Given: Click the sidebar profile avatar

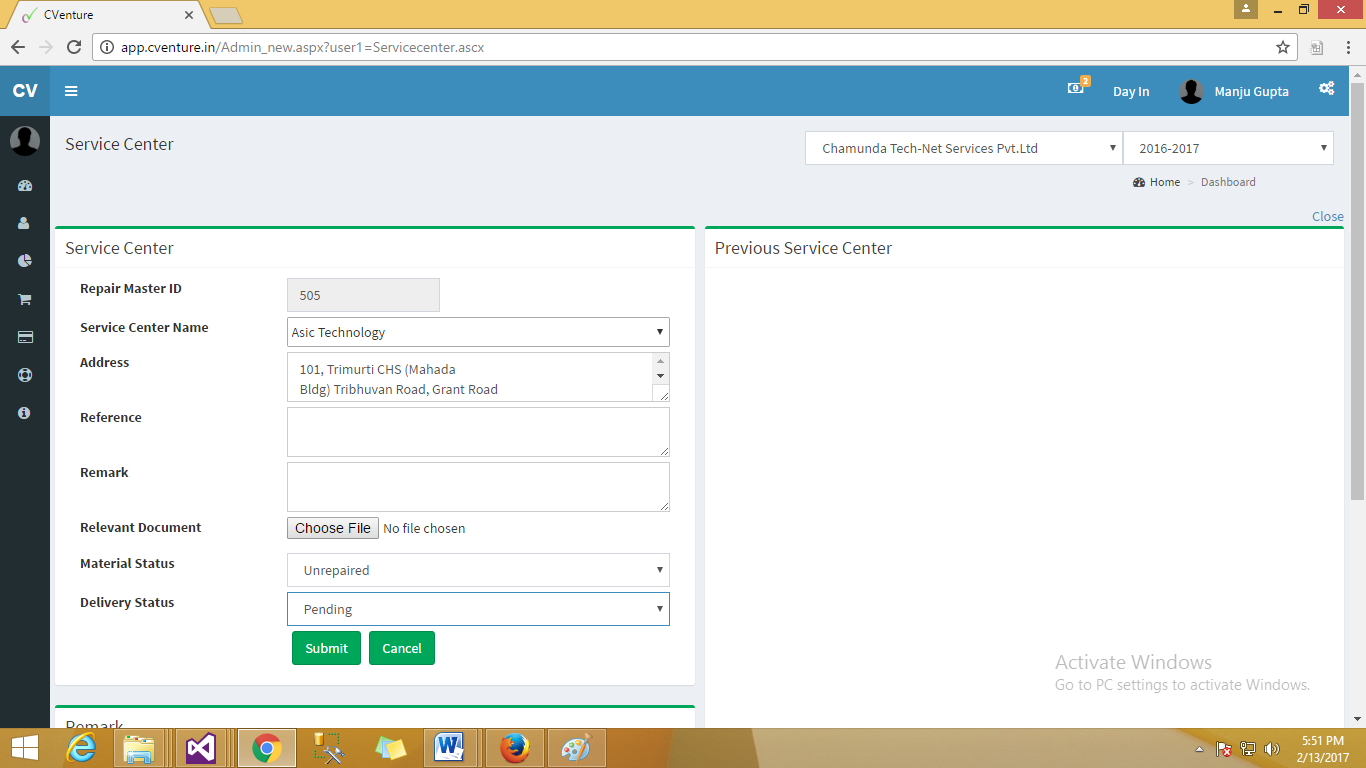Looking at the screenshot, I should click(x=25, y=141).
